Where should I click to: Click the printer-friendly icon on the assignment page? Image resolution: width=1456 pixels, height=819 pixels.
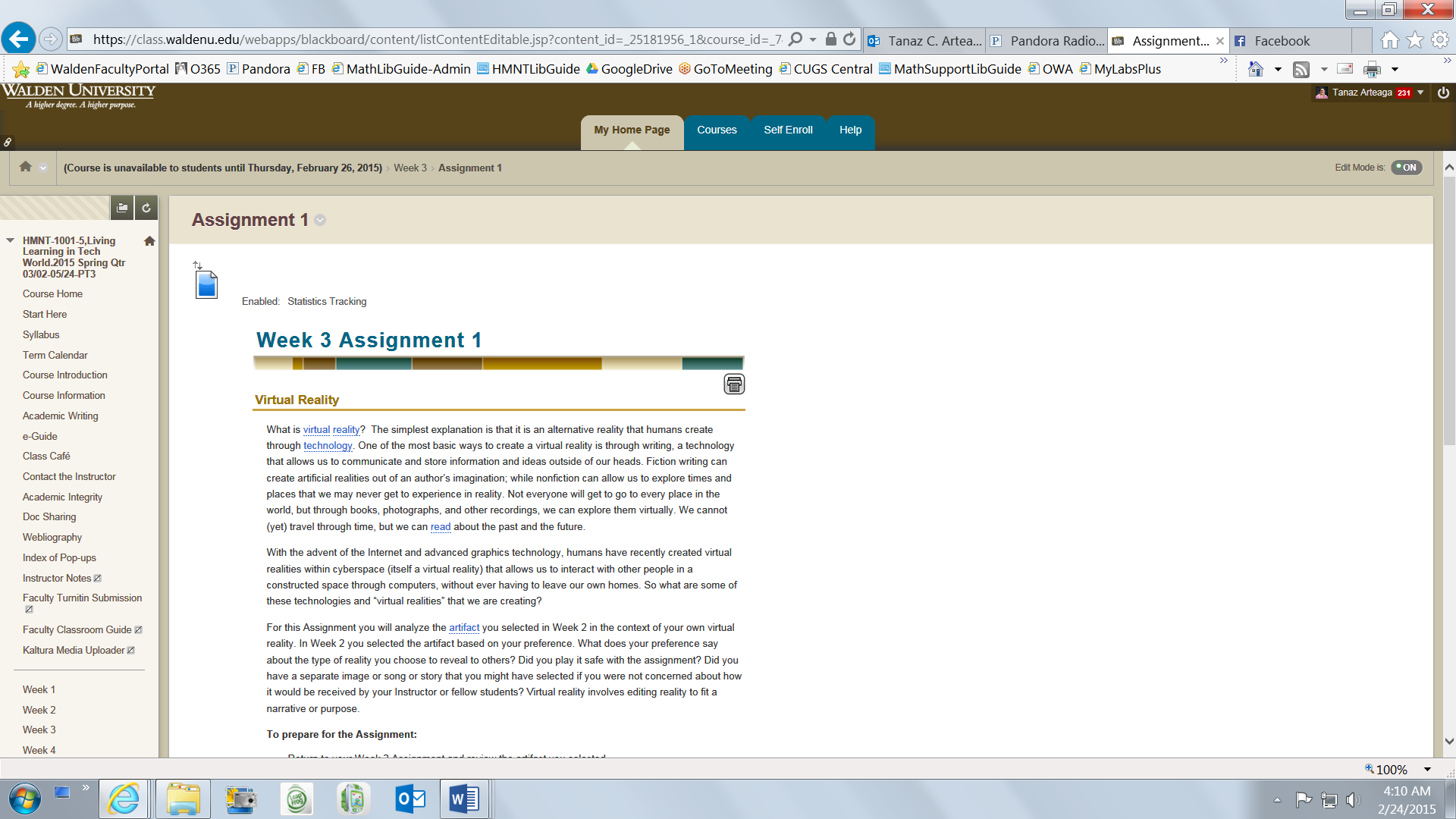point(733,384)
